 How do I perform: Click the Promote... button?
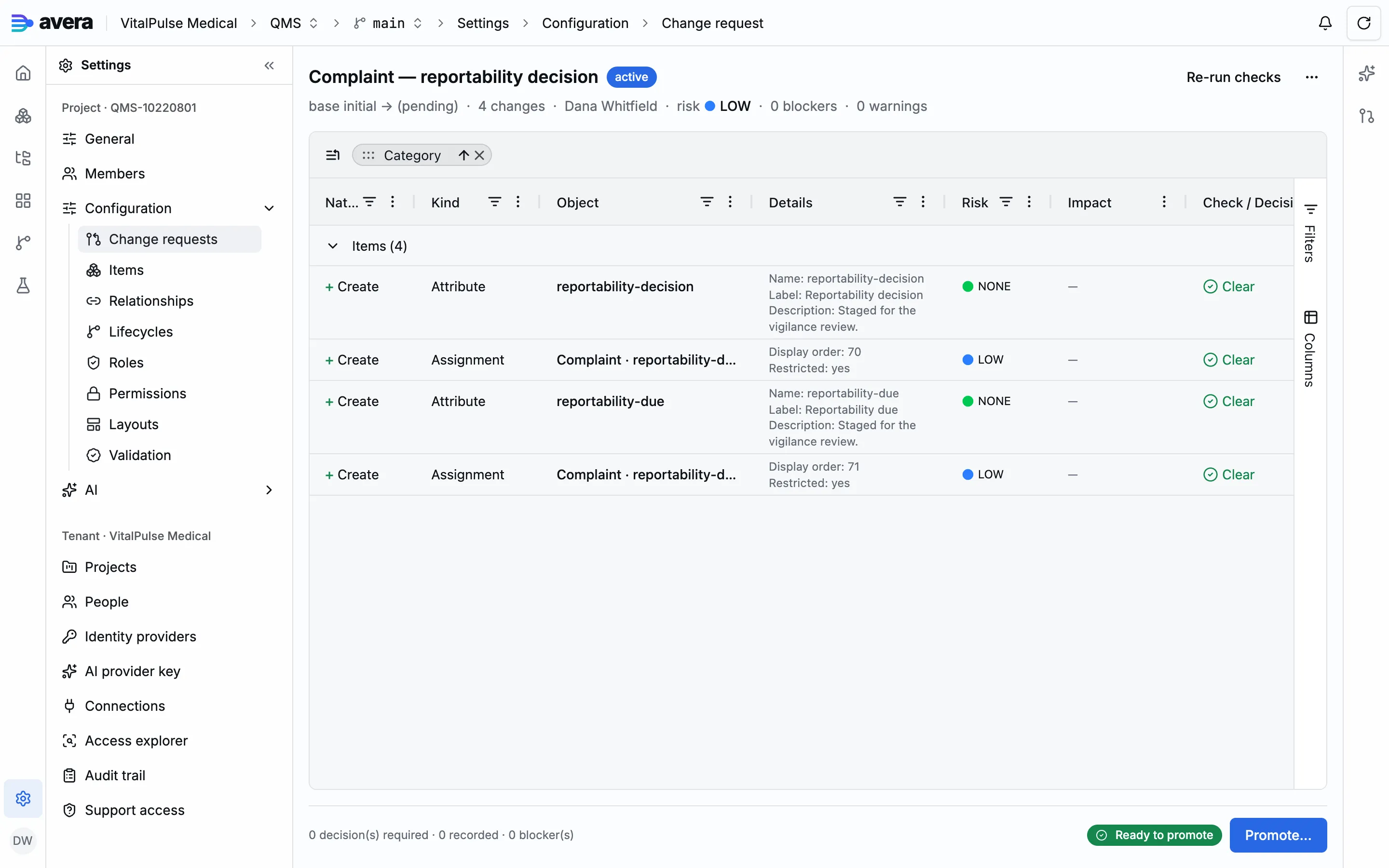[x=1278, y=835]
